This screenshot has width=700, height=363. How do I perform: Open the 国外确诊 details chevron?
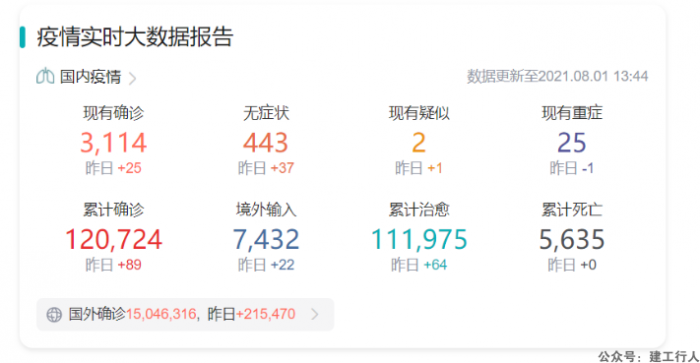click(x=315, y=314)
